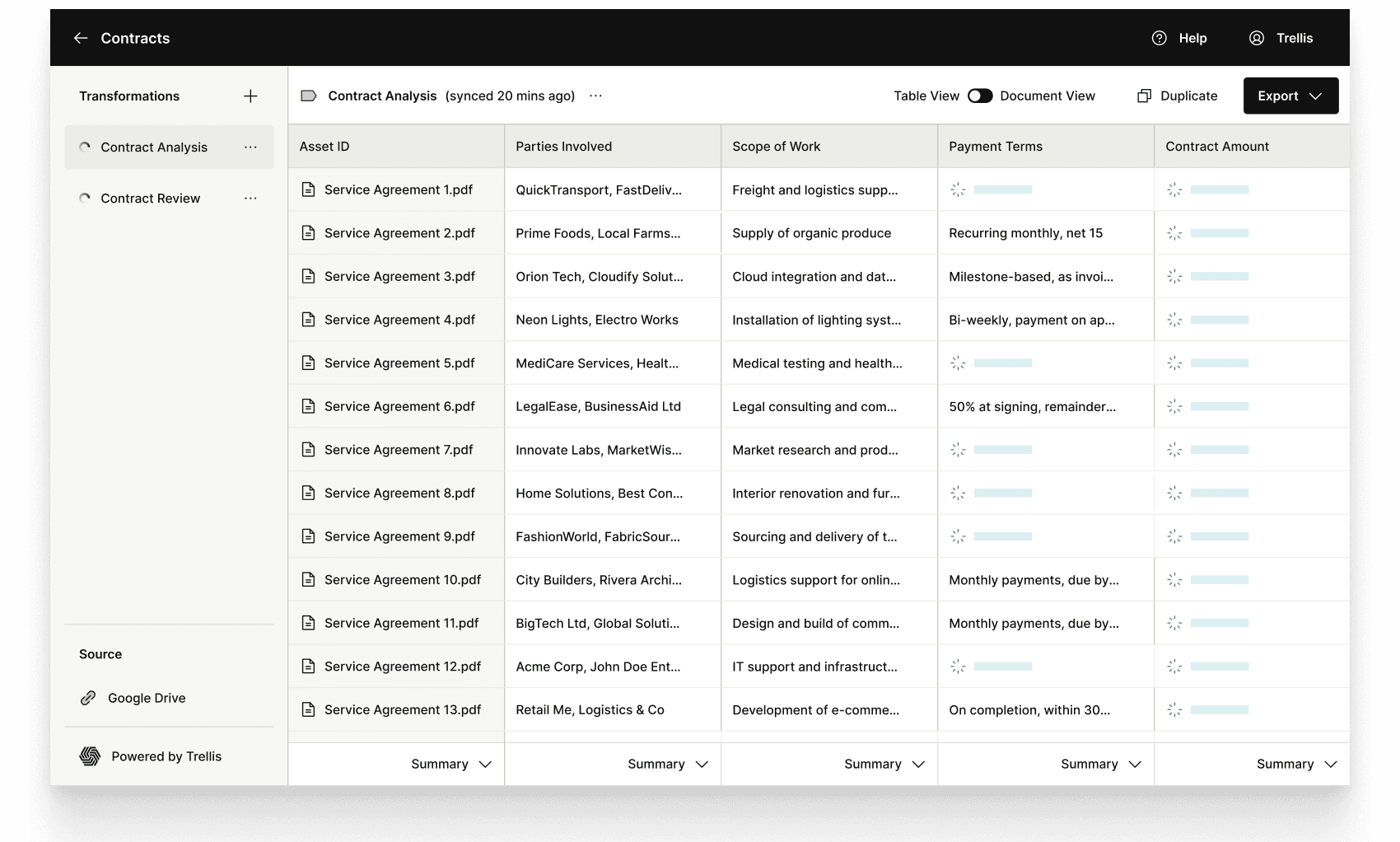Click the tag icon beside Contract Analysis title

(x=309, y=96)
